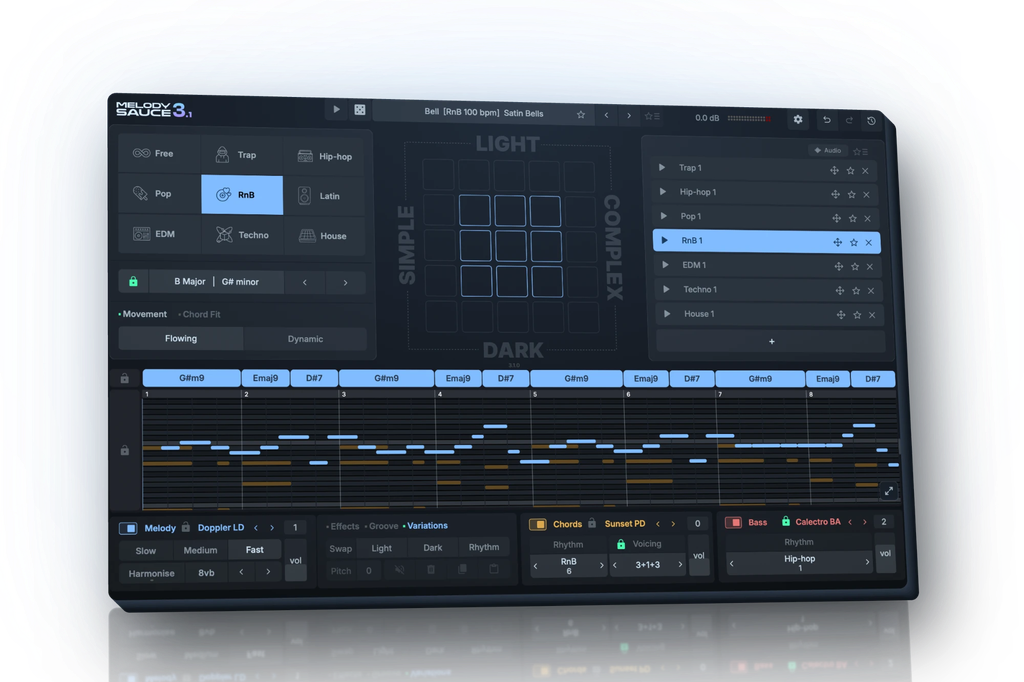The height and width of the screenshot is (682, 1024).
Task: Select next chord Rhythm RnB pattern
Action: click(x=601, y=566)
